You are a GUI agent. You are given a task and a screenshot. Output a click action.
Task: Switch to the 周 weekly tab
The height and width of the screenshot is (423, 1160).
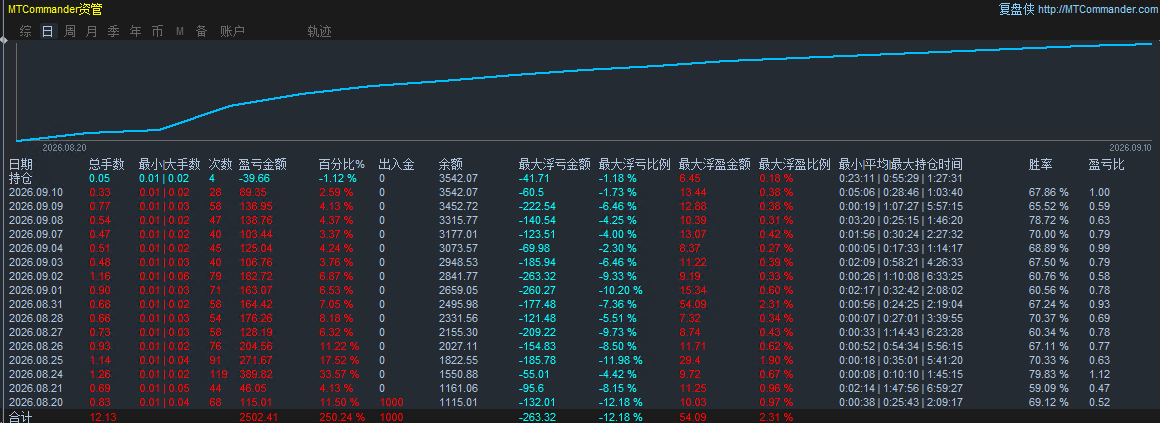pyautogui.click(x=70, y=31)
